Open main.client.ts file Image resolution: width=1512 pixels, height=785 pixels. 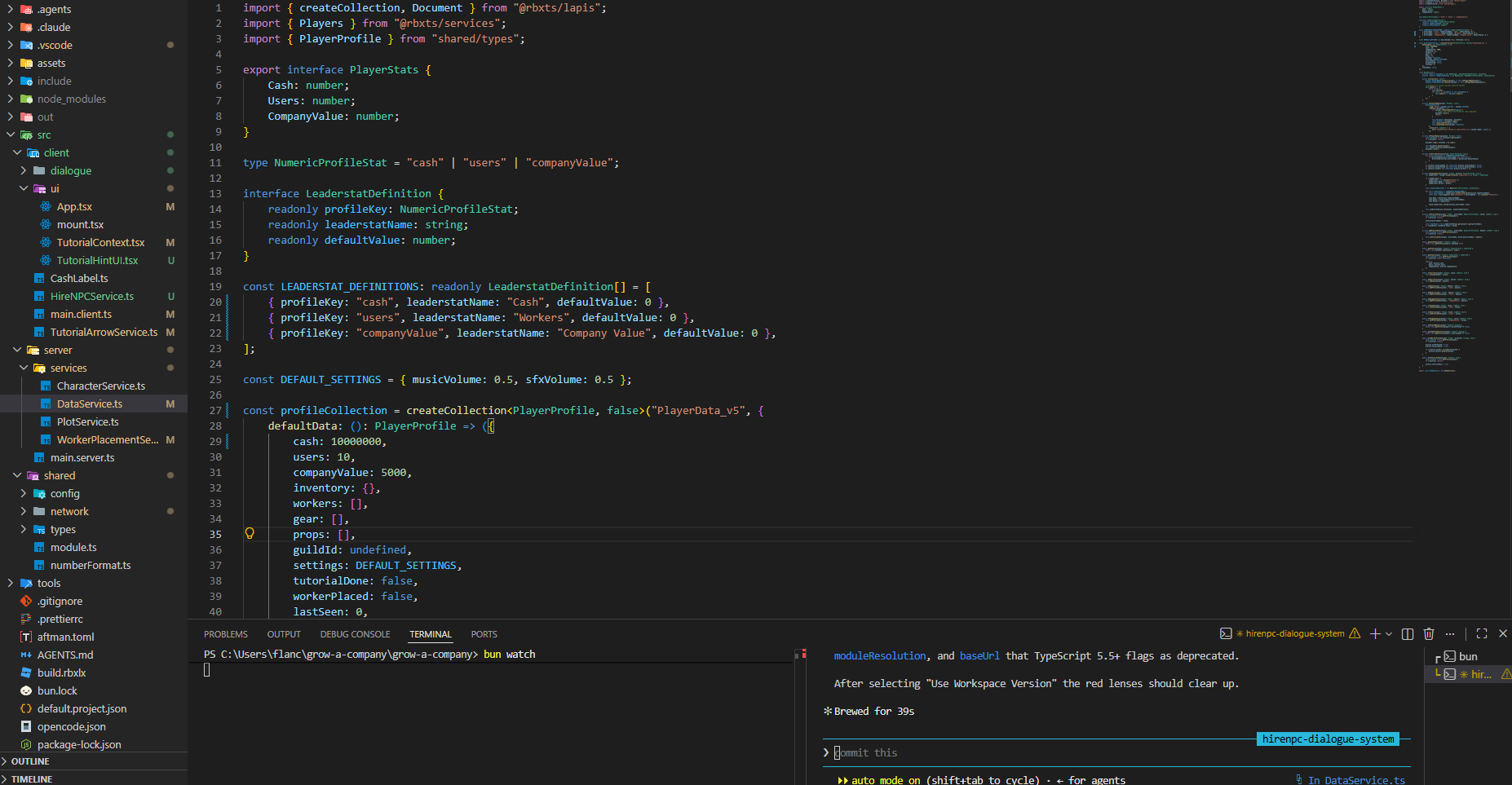coord(81,314)
